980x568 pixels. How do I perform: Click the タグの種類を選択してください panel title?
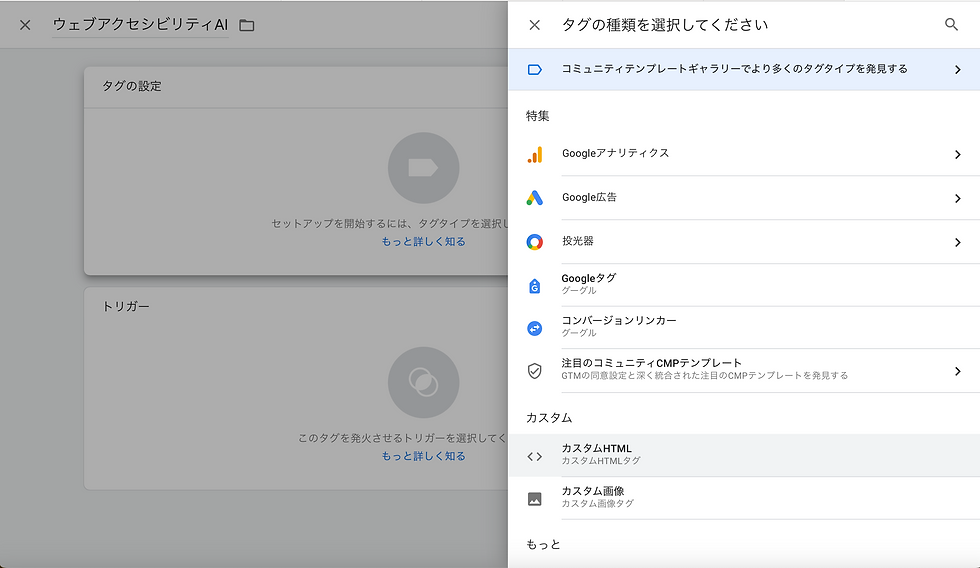click(x=665, y=25)
